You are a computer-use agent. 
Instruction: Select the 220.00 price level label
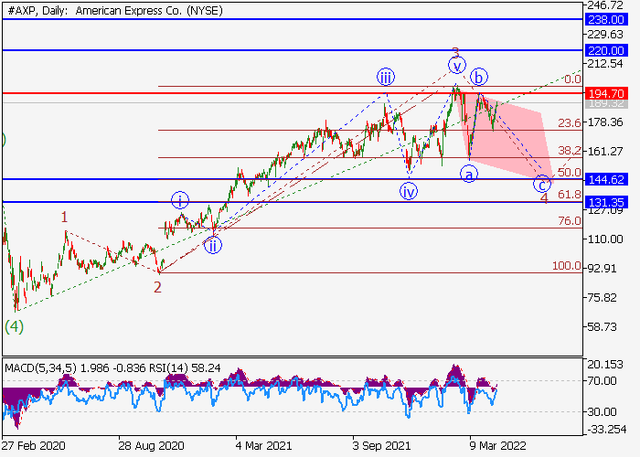pyautogui.click(x=610, y=49)
